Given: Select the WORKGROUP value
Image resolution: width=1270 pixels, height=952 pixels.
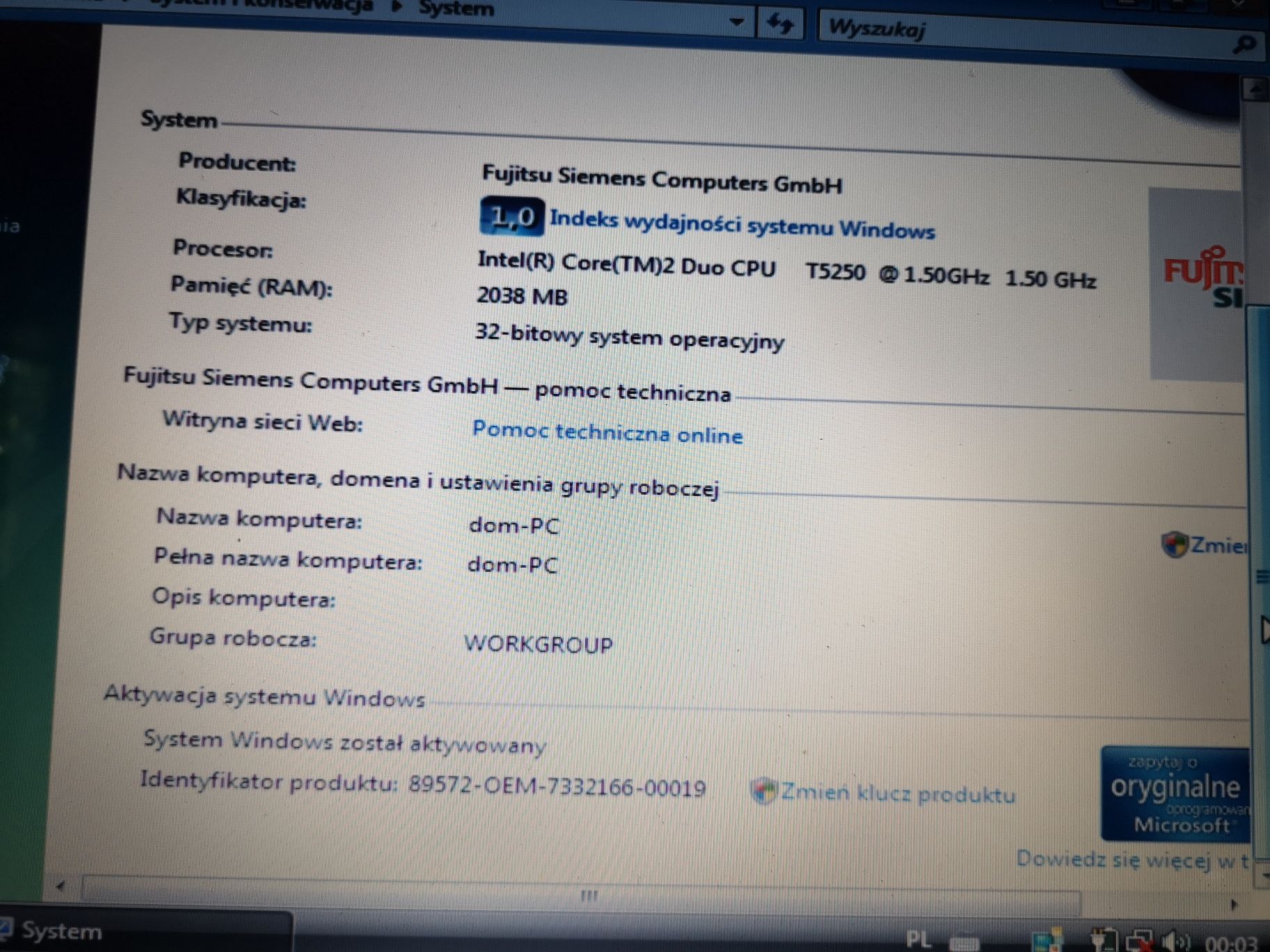Looking at the screenshot, I should coord(538,644).
